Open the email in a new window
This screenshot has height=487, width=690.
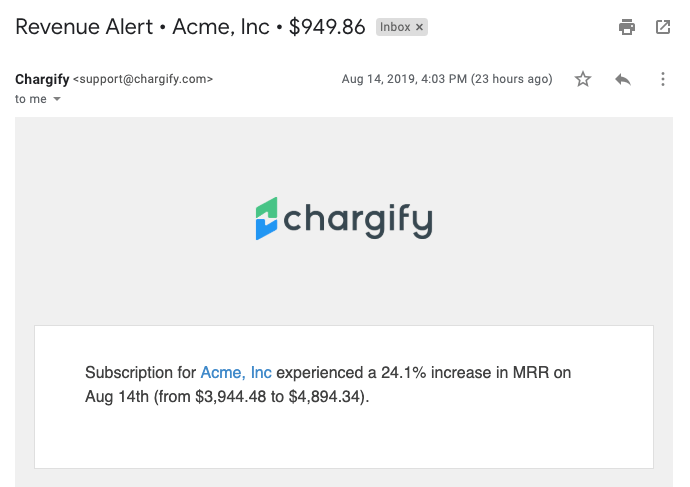pos(663,27)
